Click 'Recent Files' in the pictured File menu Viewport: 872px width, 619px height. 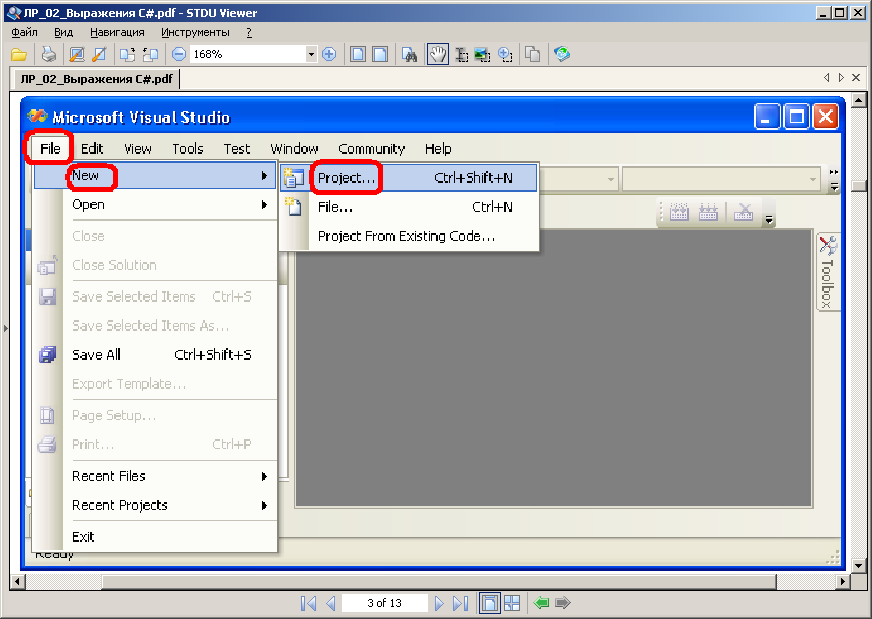tap(108, 476)
